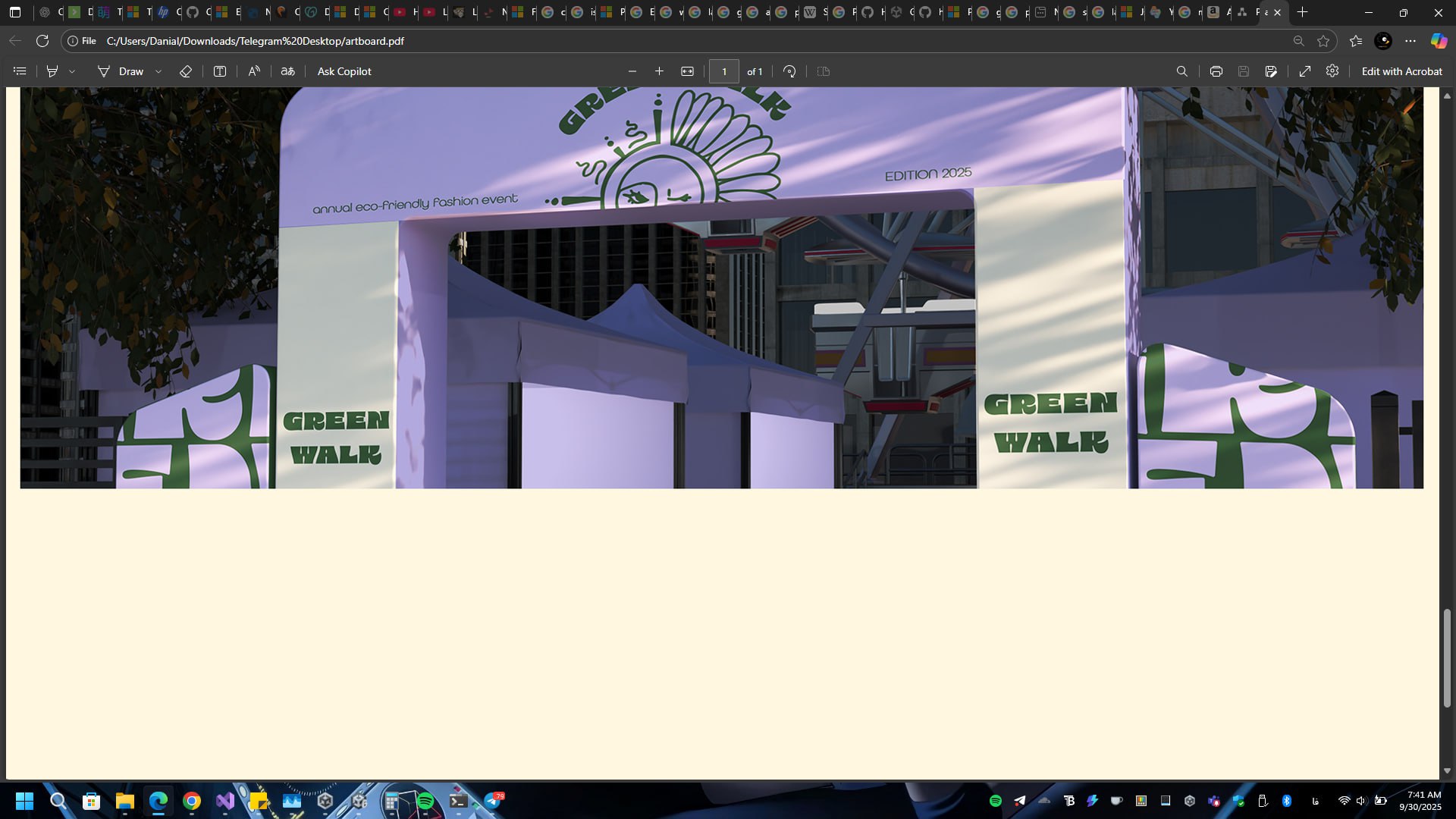Toggle the Draw tool
1456x819 pixels.
121,71
